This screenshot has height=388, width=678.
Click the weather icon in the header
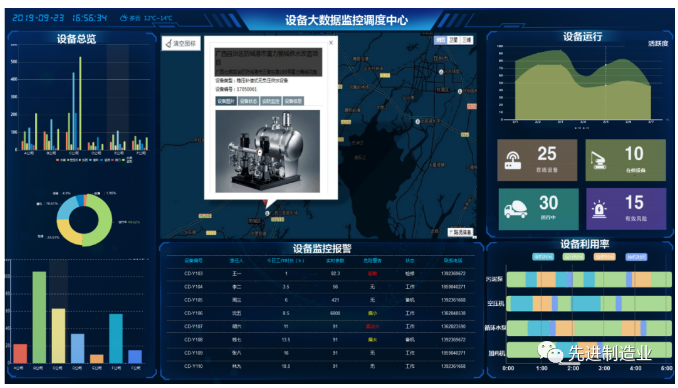click(x=124, y=18)
